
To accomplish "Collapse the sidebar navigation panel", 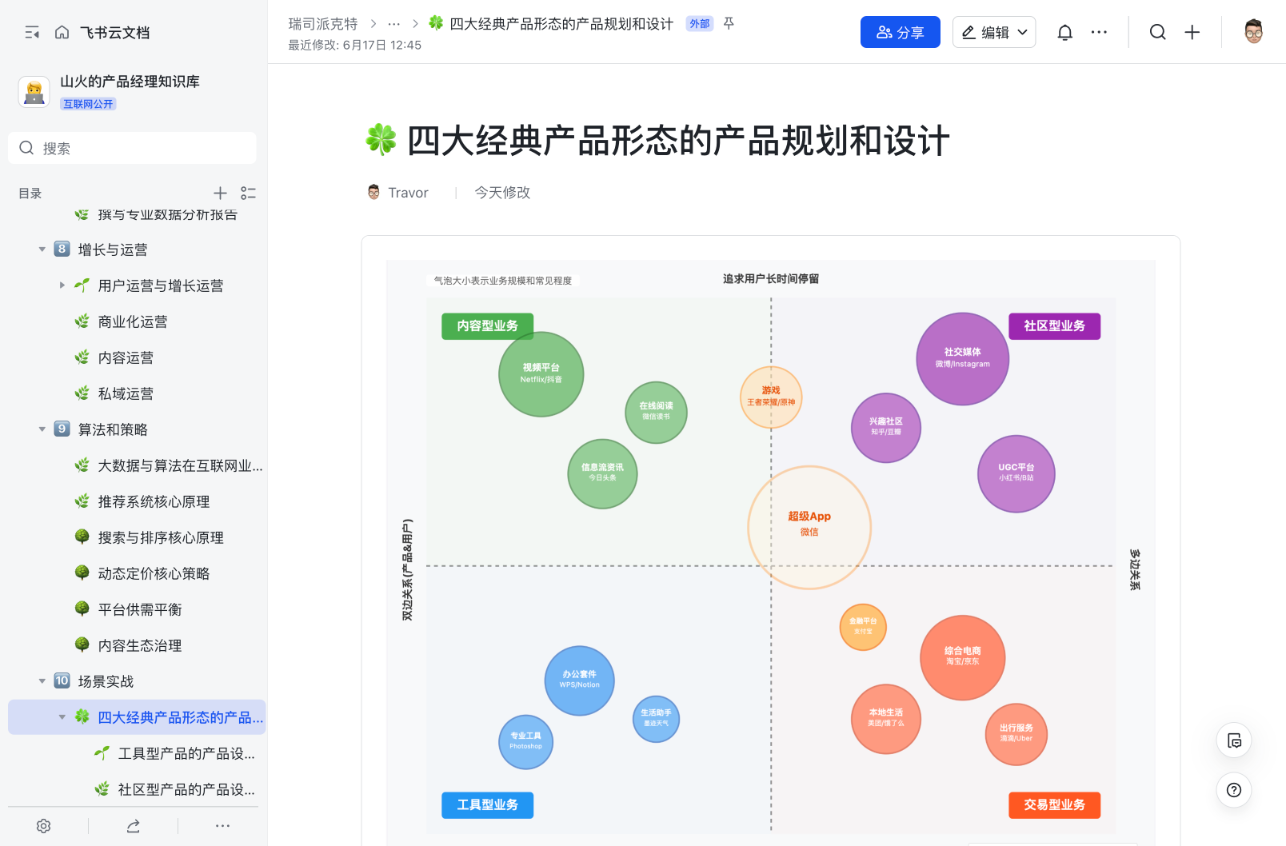I will coord(31,31).
